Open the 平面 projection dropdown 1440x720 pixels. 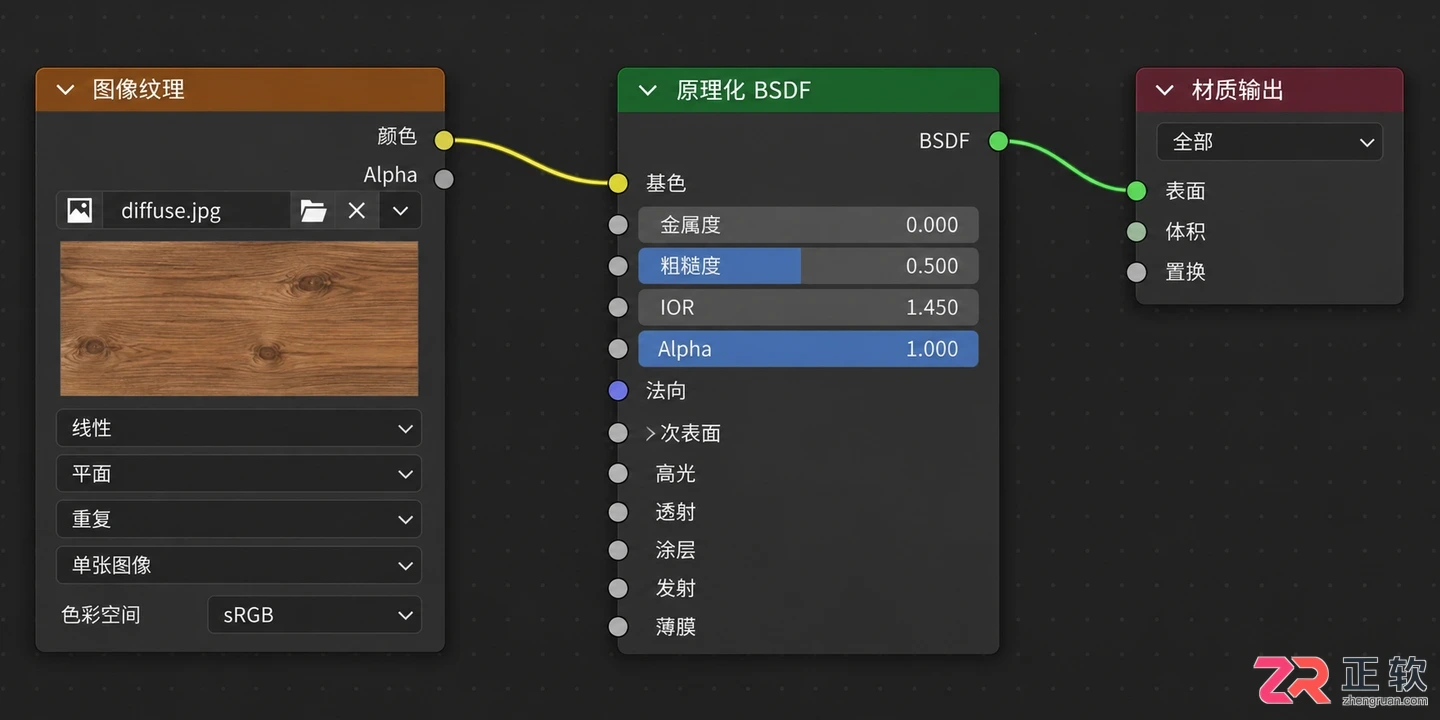239,474
